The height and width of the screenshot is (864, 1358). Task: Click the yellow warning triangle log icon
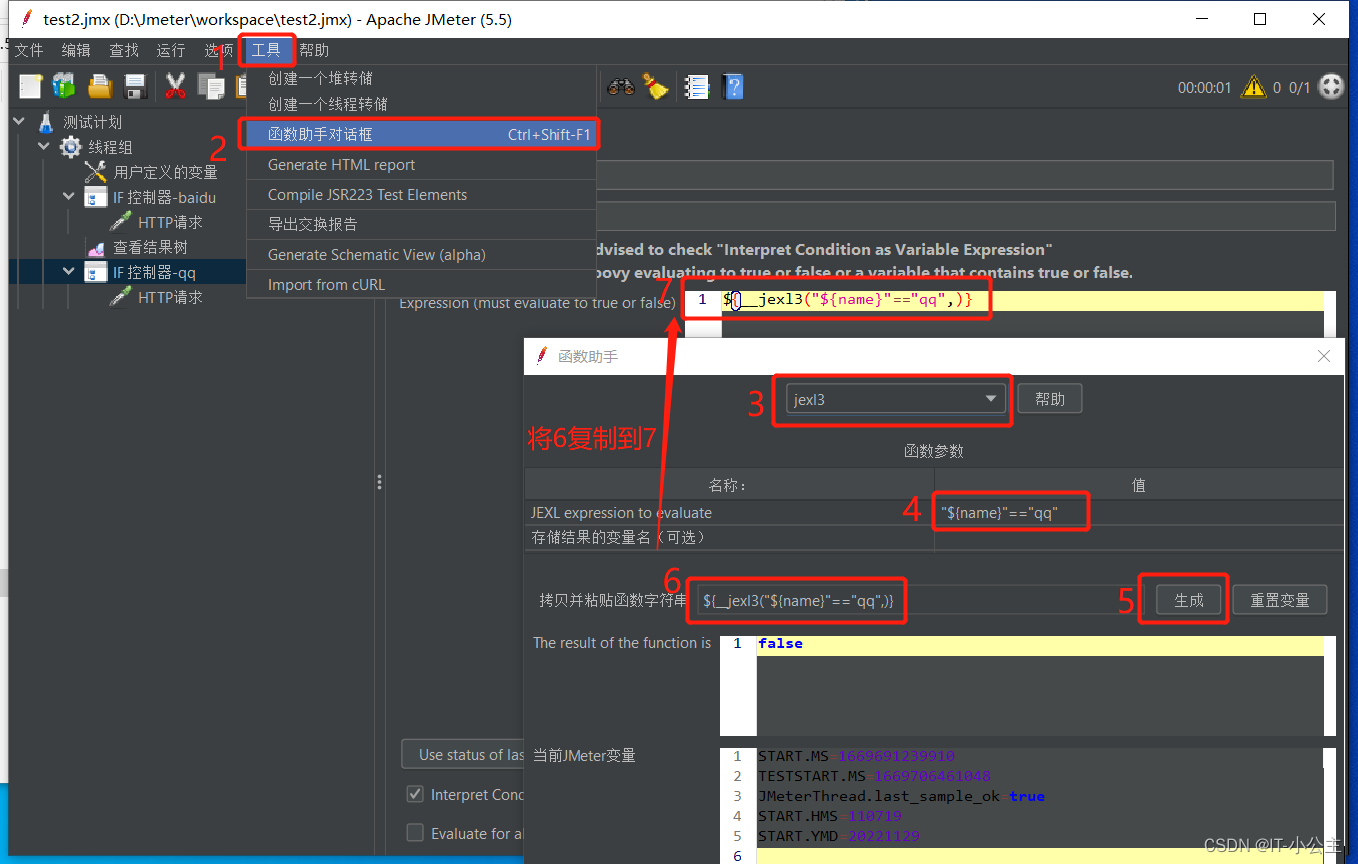tap(1253, 87)
